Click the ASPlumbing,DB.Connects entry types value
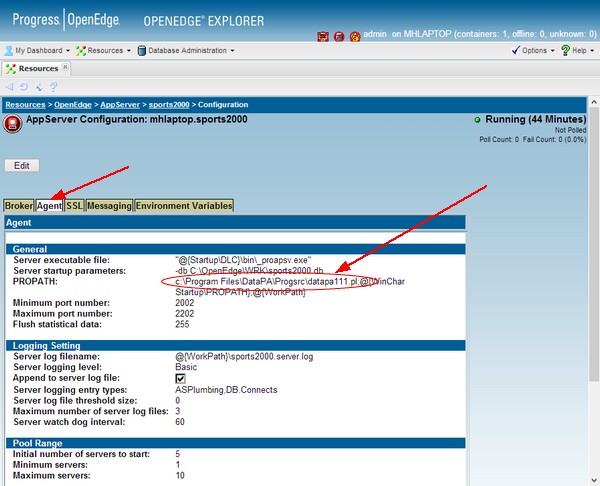Image resolution: width=600 pixels, height=486 pixels. 226,390
